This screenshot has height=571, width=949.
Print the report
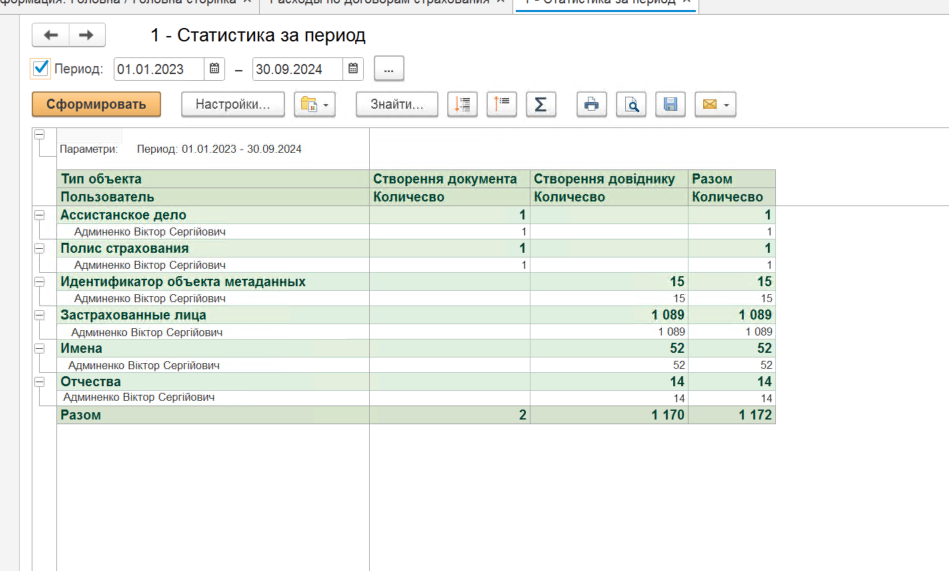(x=592, y=104)
